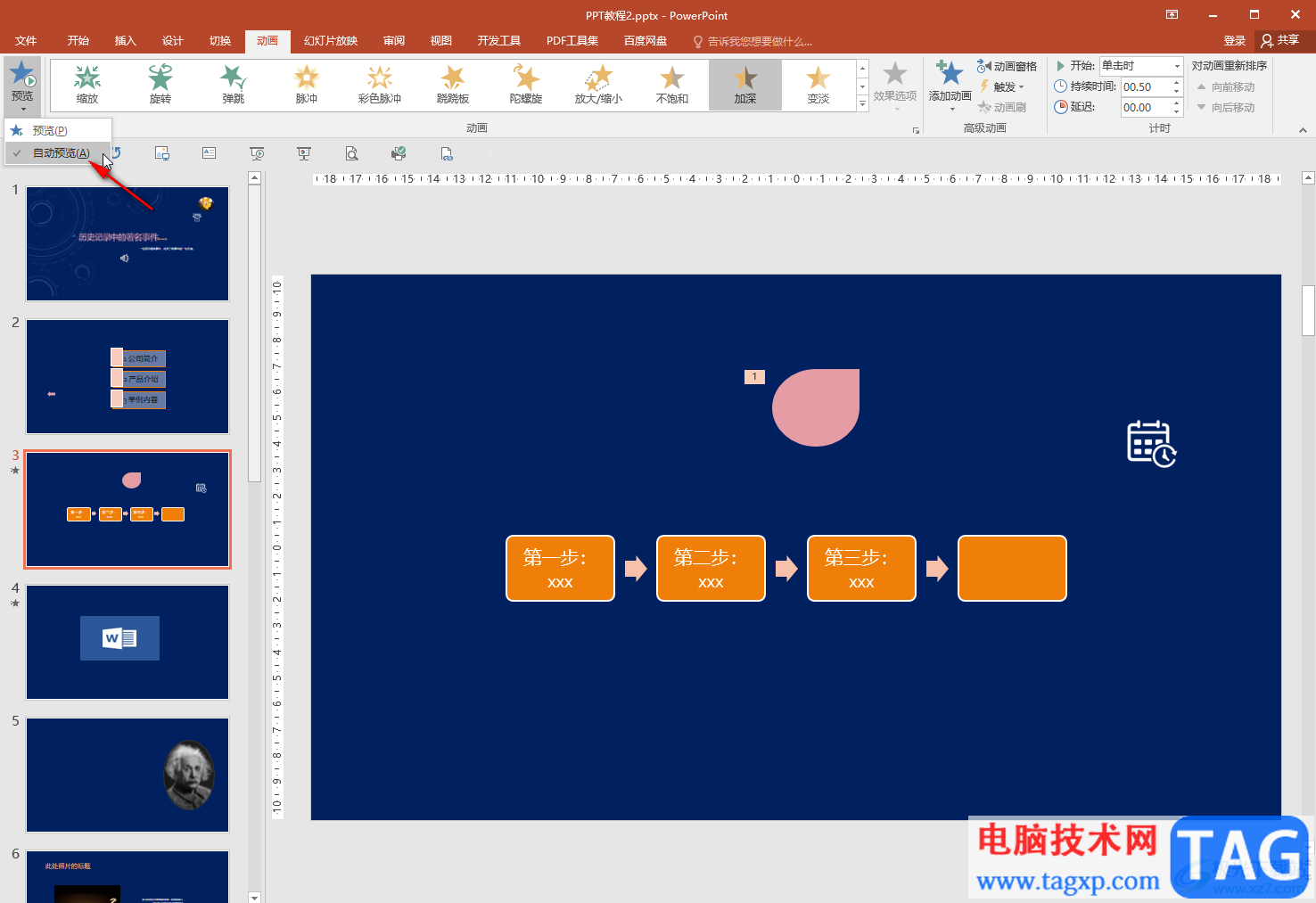
Task: Open the 文件 tab
Action: (x=26, y=41)
